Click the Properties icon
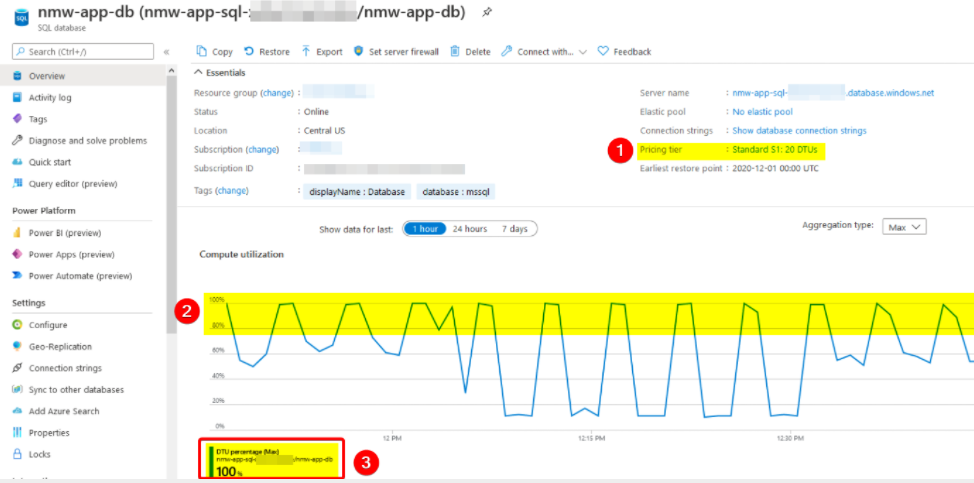 17,433
